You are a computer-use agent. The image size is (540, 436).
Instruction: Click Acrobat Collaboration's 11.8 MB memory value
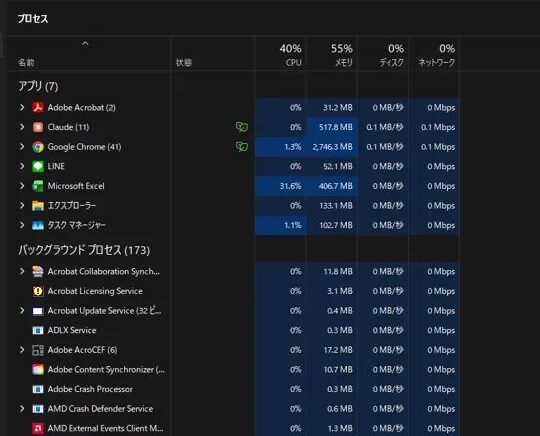(338, 271)
